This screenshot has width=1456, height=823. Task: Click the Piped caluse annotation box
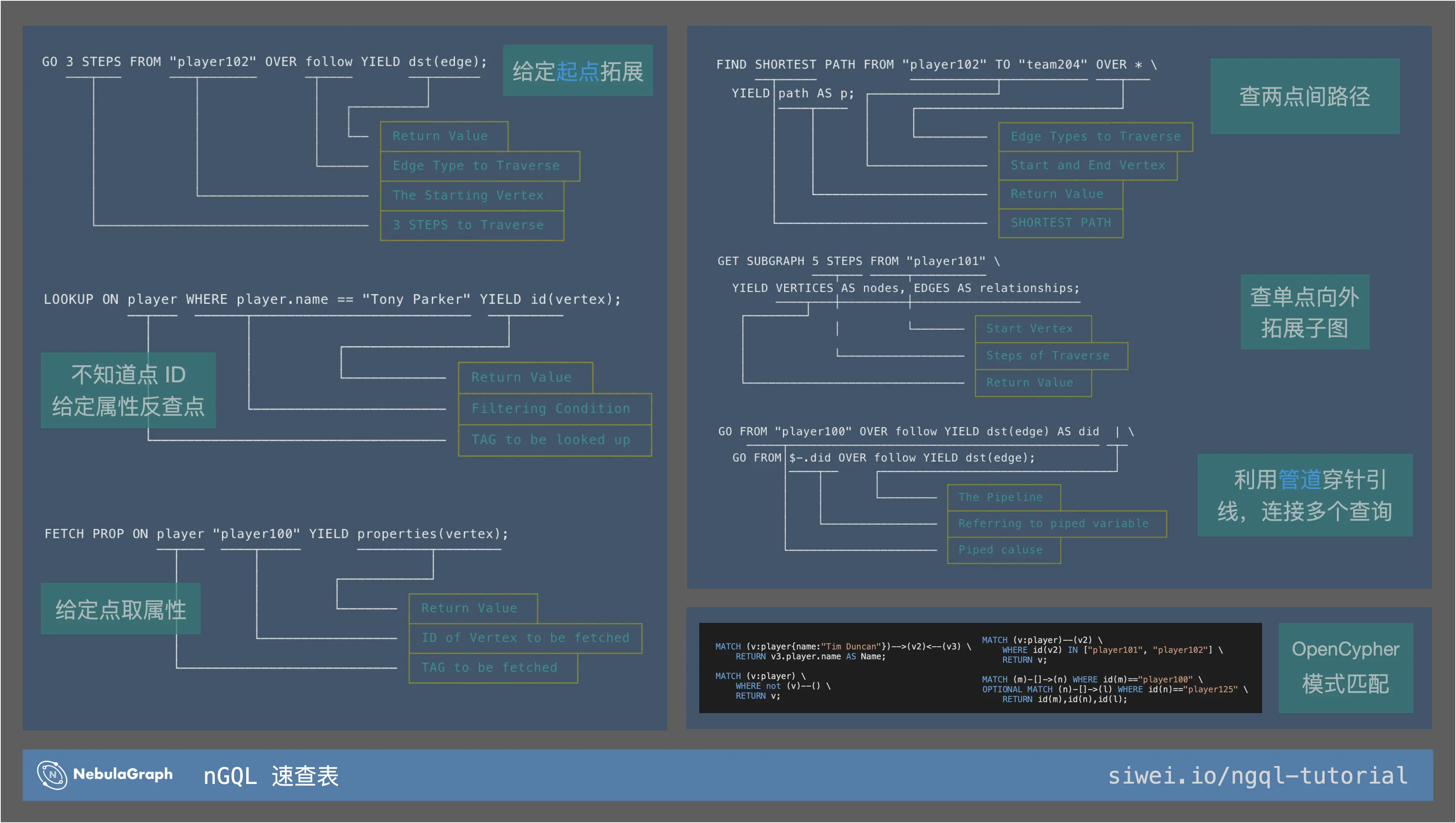click(x=1003, y=549)
